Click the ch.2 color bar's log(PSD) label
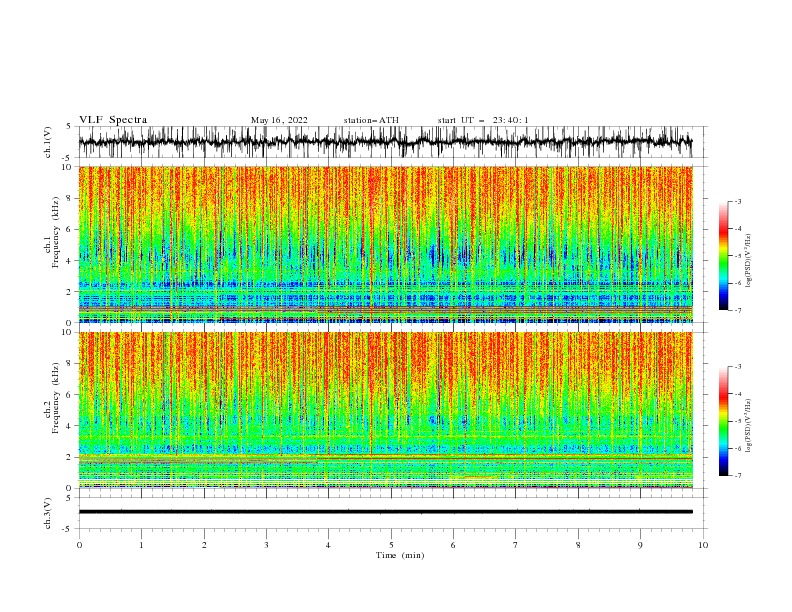The height and width of the screenshot is (612, 792). click(x=749, y=426)
